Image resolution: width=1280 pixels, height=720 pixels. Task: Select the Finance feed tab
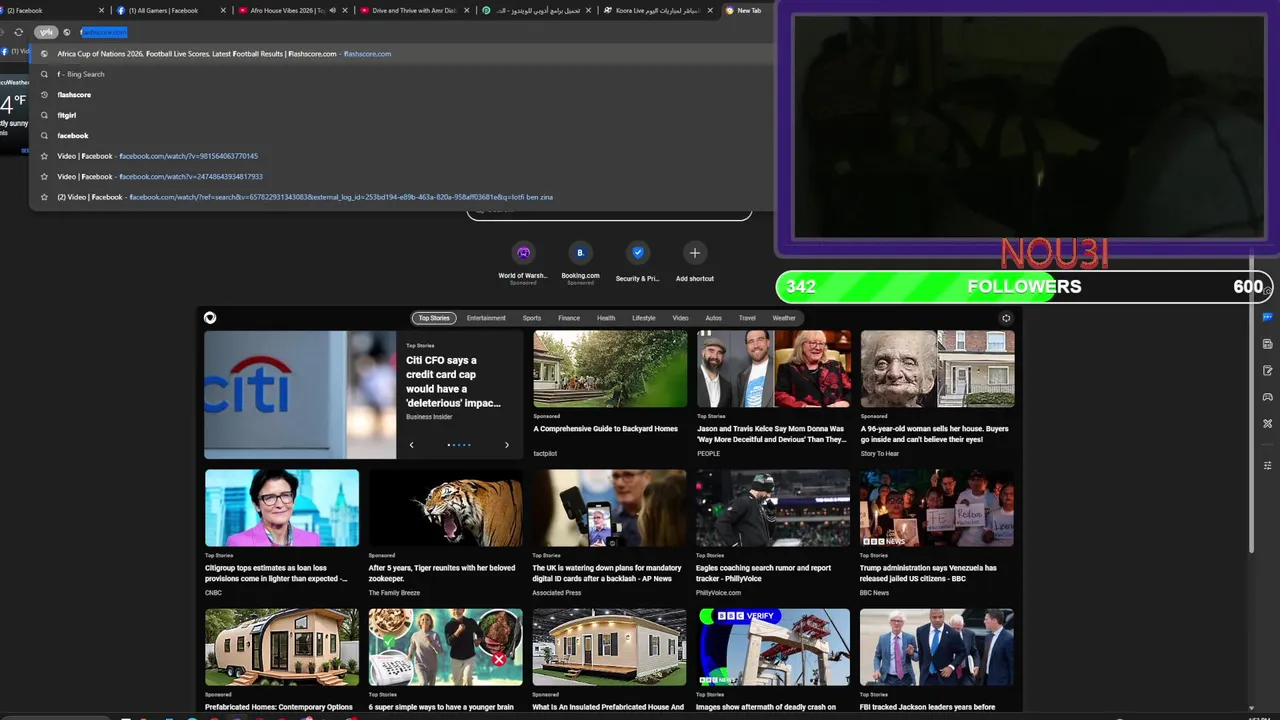pyautogui.click(x=569, y=318)
